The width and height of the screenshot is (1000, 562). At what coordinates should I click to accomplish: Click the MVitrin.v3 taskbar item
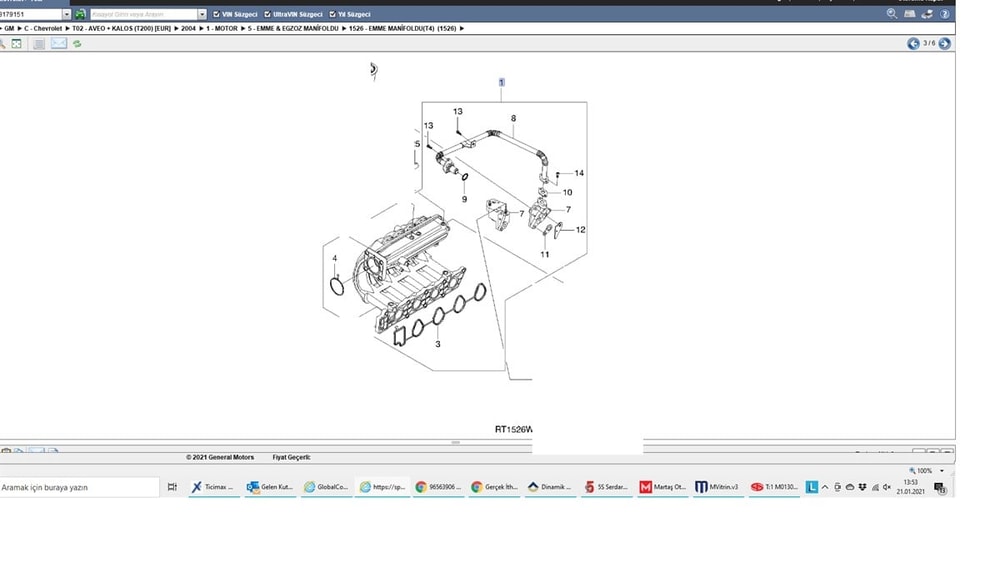[x=717, y=487]
